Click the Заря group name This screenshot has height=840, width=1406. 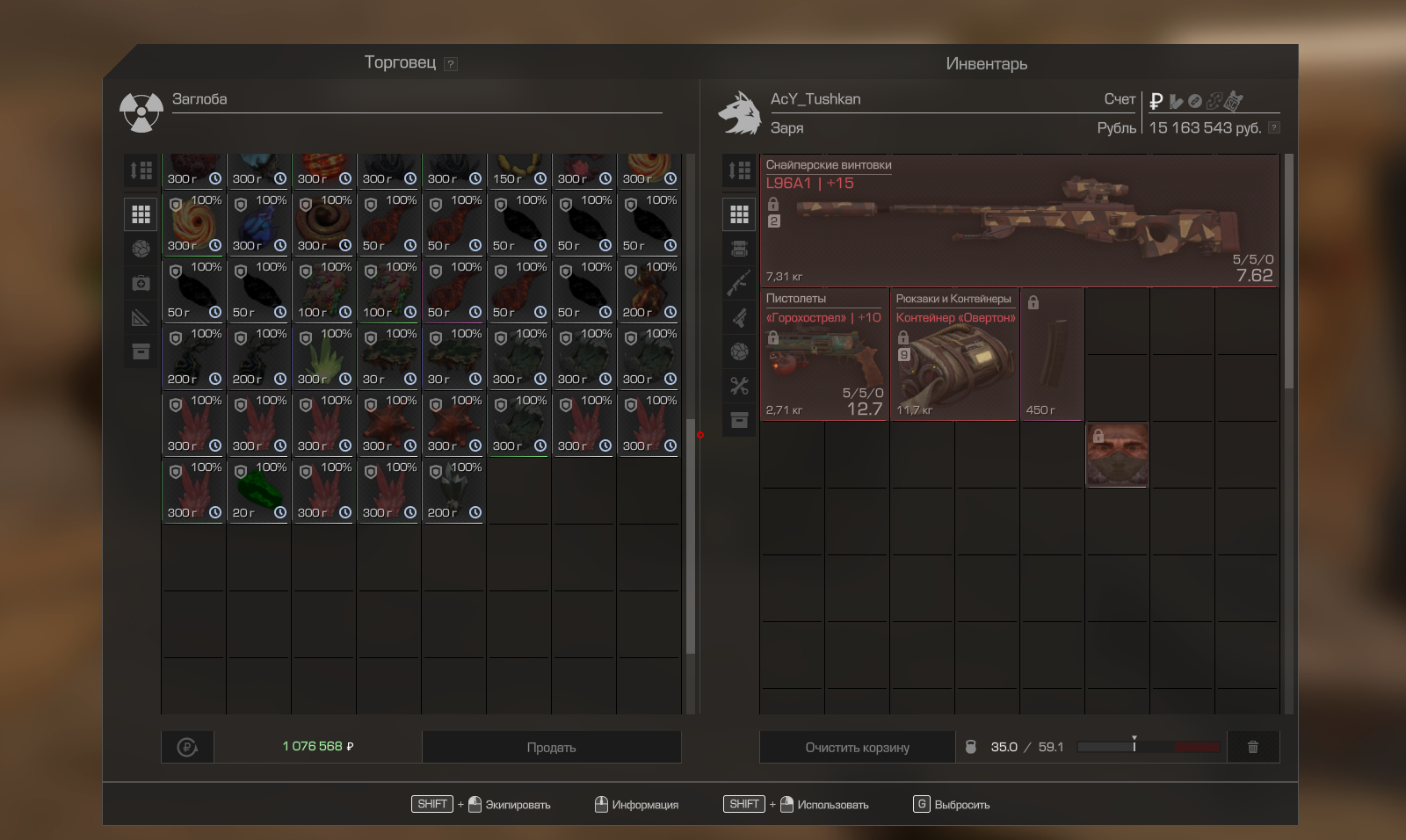pos(787,128)
